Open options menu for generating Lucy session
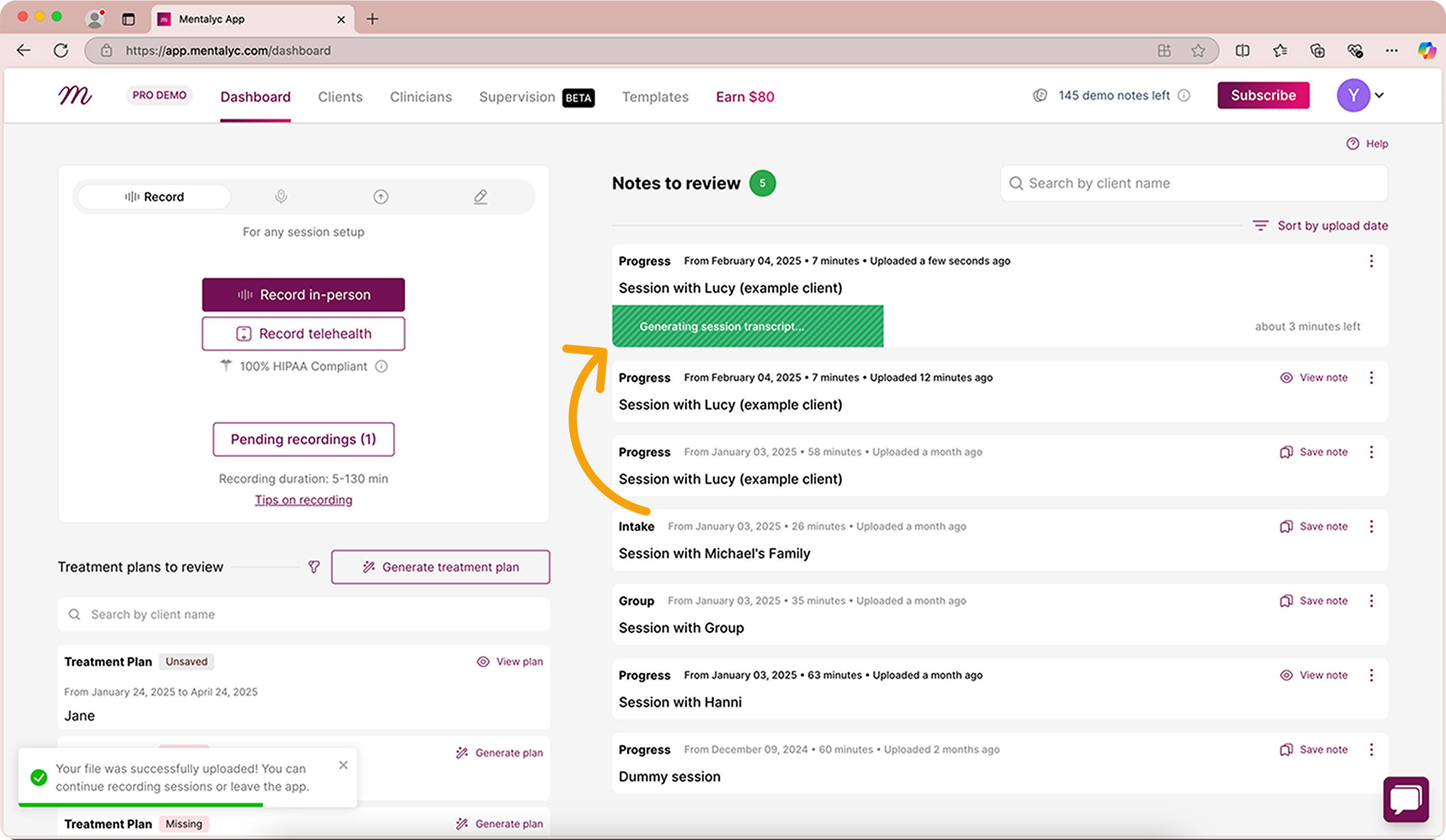Image resolution: width=1446 pixels, height=840 pixels. click(x=1372, y=261)
